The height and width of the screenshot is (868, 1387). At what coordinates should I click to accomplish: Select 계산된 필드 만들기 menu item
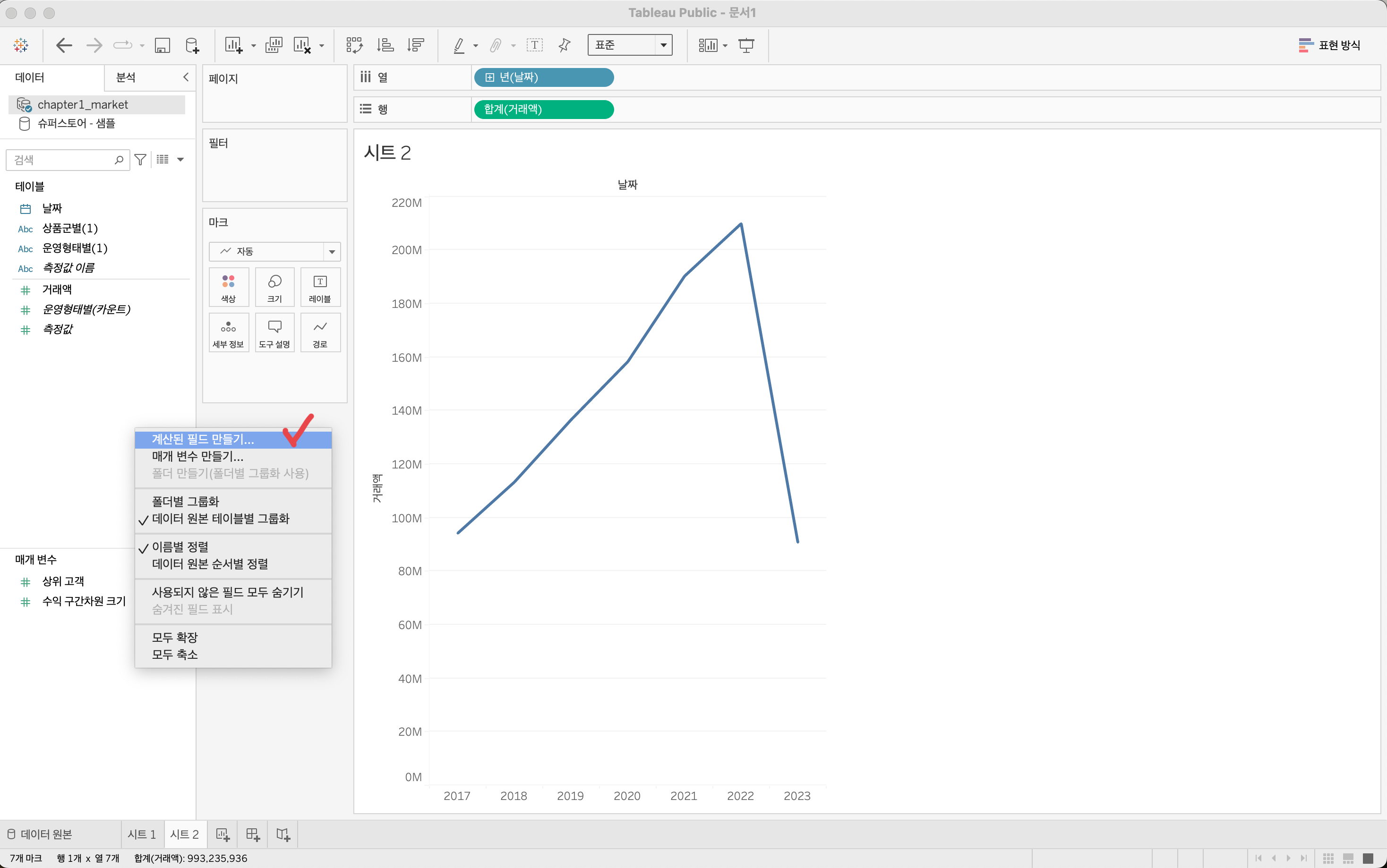(202, 439)
